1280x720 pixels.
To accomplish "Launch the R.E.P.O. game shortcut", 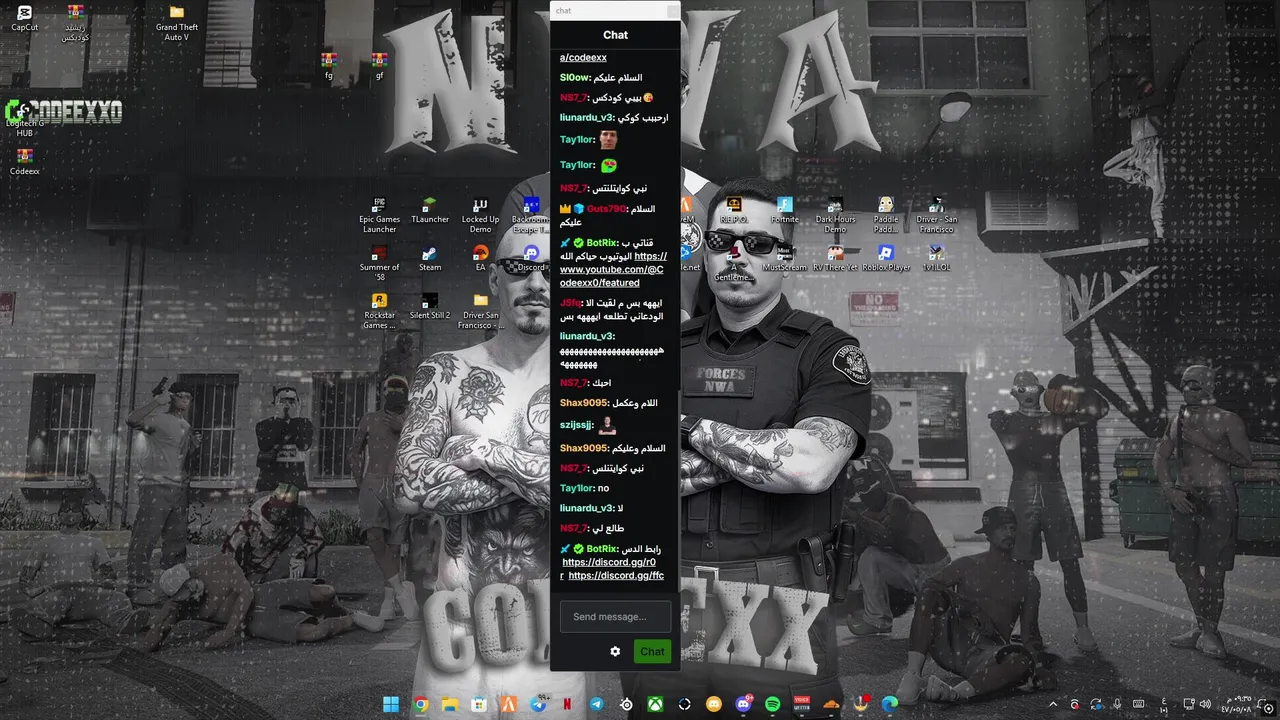I will (734, 211).
